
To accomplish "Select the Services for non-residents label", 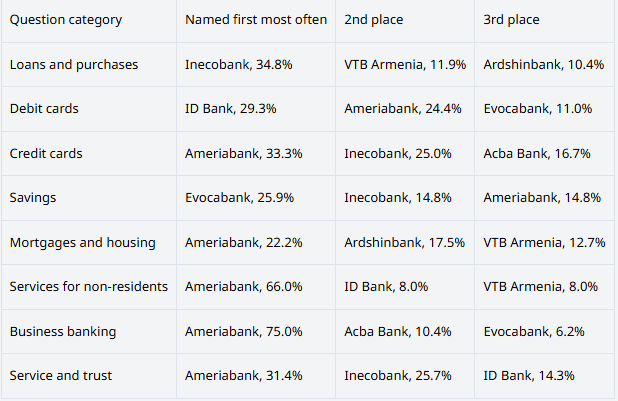I will (89, 287).
